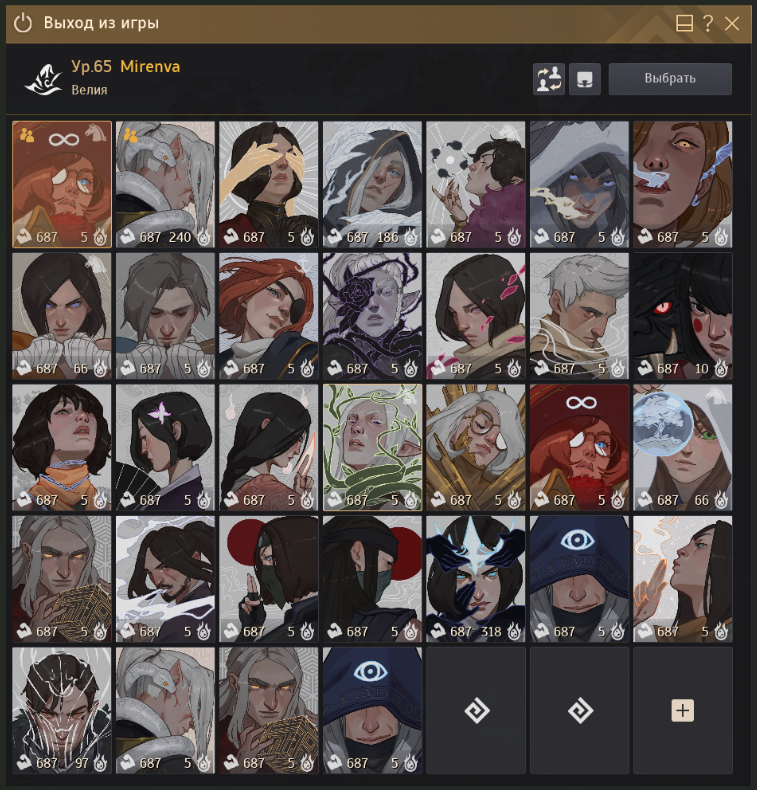
Task: Click the tray icon next to Выбрать
Action: pyautogui.click(x=585, y=79)
